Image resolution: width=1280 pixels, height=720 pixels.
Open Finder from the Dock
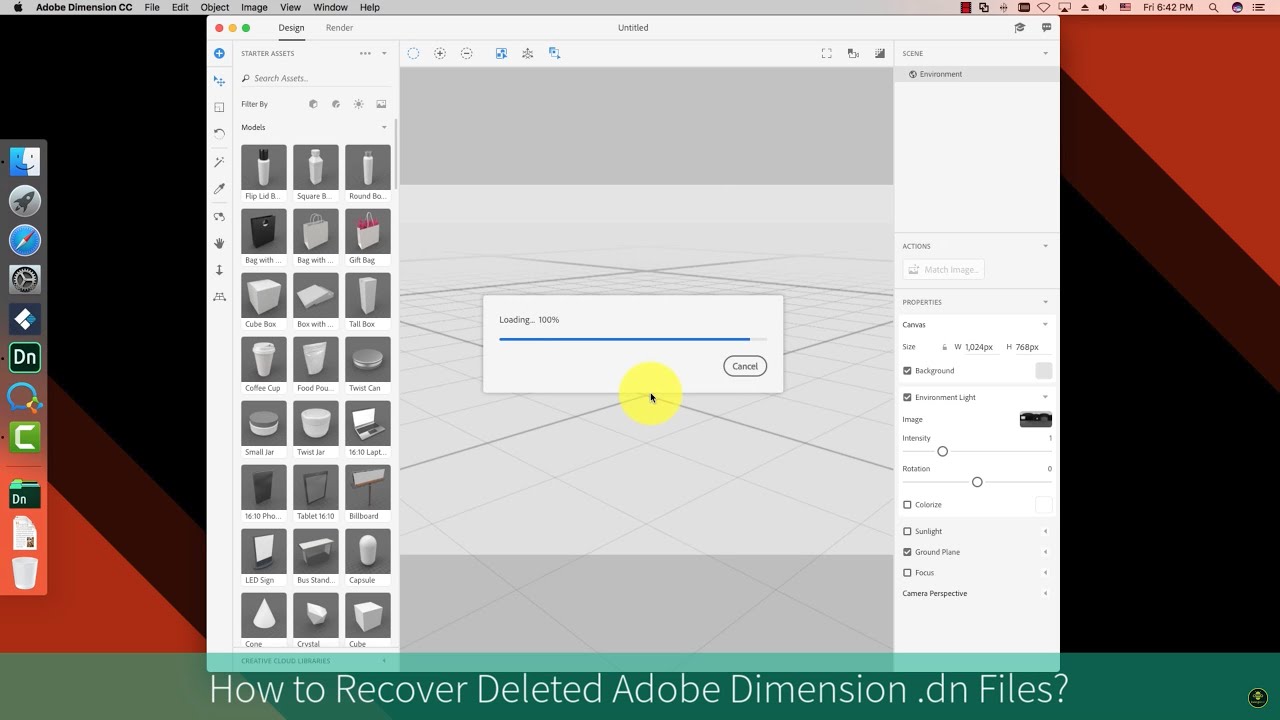click(x=25, y=162)
